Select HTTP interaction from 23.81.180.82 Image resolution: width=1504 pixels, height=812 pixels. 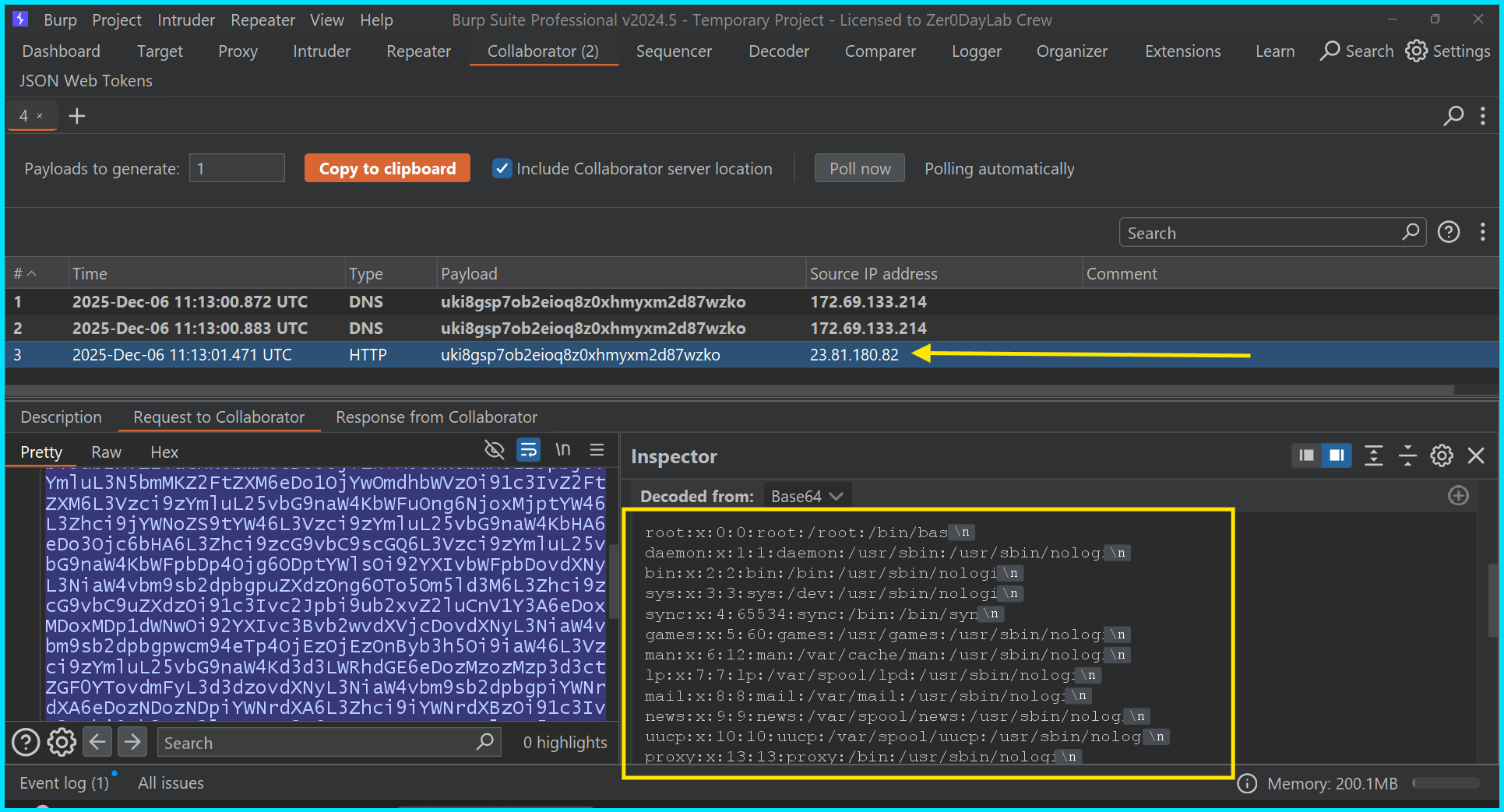(752, 354)
